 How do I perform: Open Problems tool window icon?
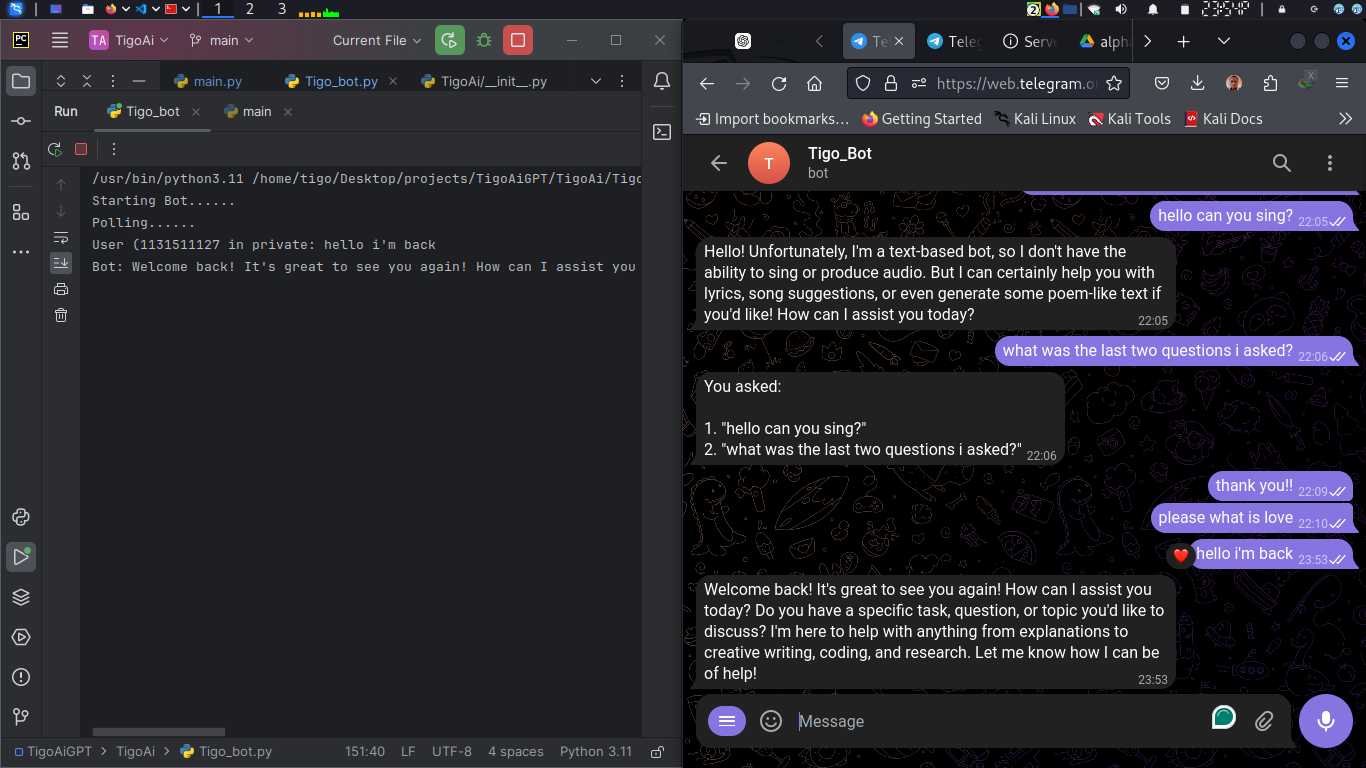[x=21, y=677]
